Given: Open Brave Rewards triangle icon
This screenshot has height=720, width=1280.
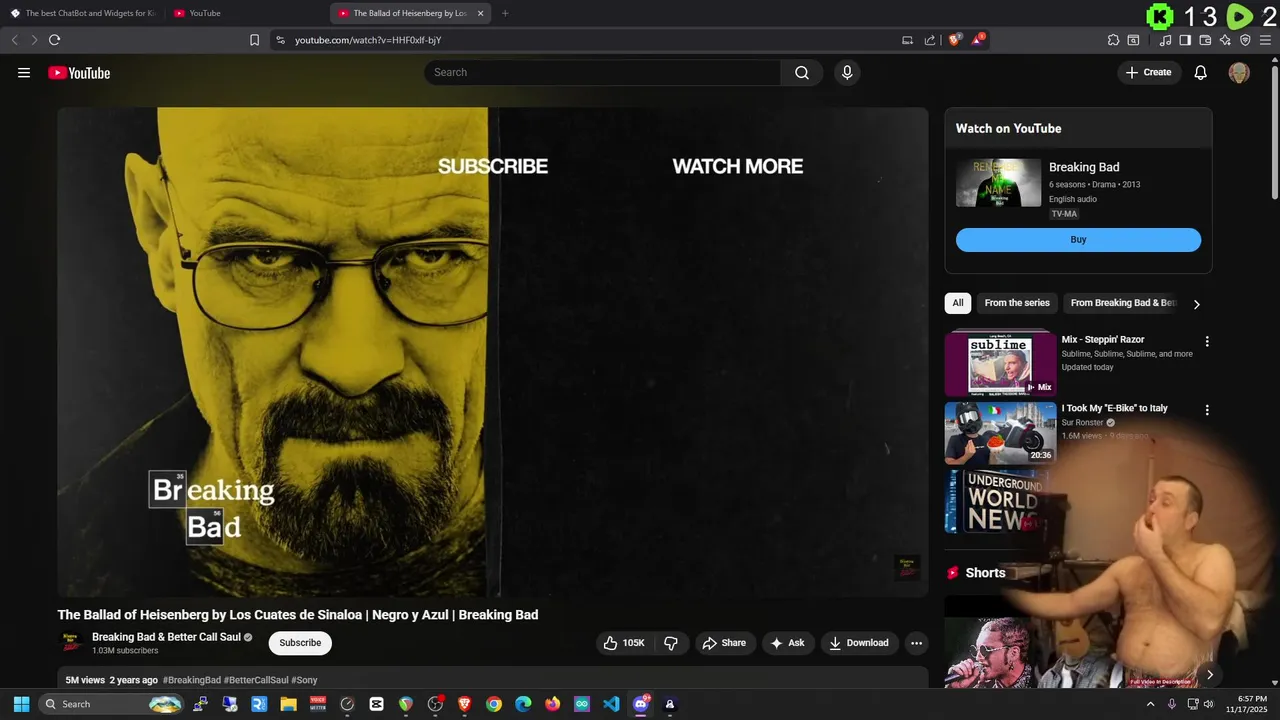Looking at the screenshot, I should click(x=977, y=40).
